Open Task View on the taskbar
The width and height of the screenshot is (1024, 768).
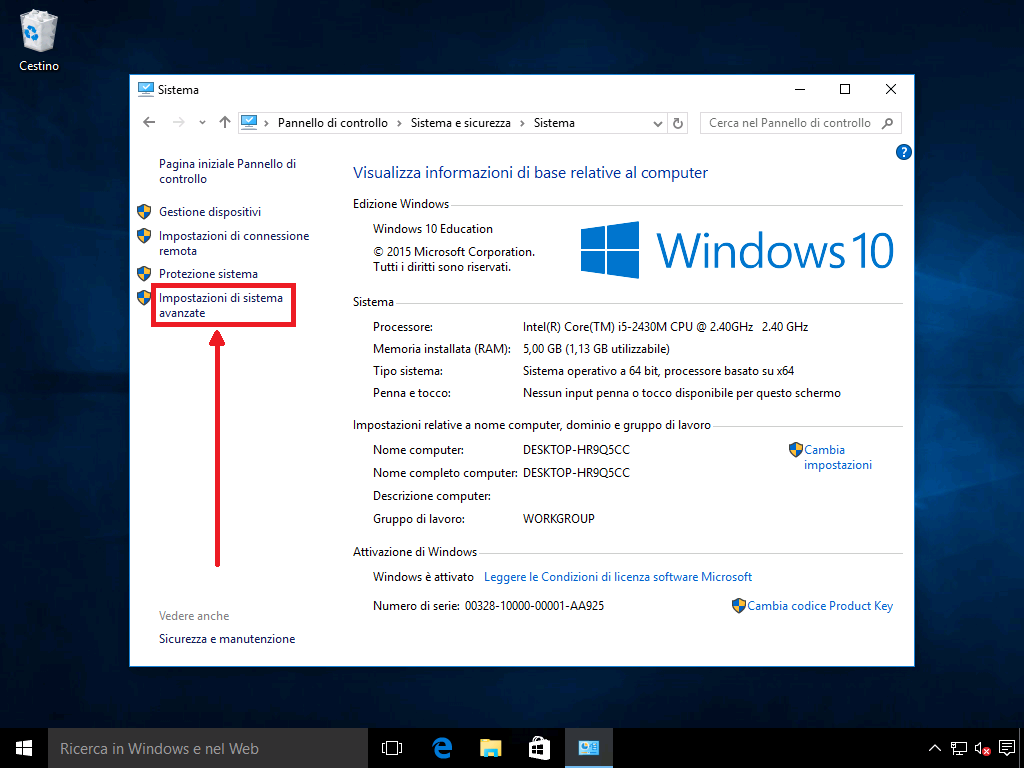[x=392, y=748]
